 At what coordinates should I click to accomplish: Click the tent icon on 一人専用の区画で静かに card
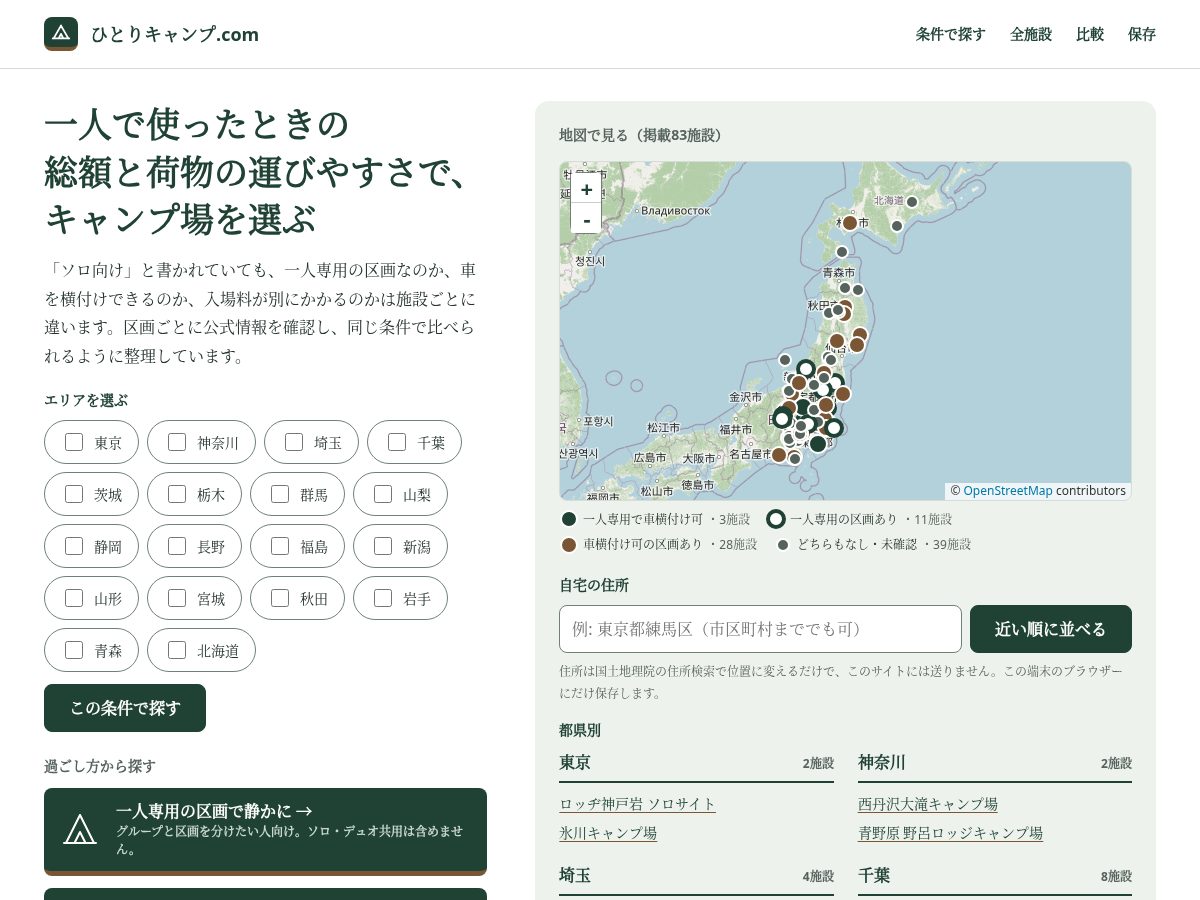click(80, 829)
